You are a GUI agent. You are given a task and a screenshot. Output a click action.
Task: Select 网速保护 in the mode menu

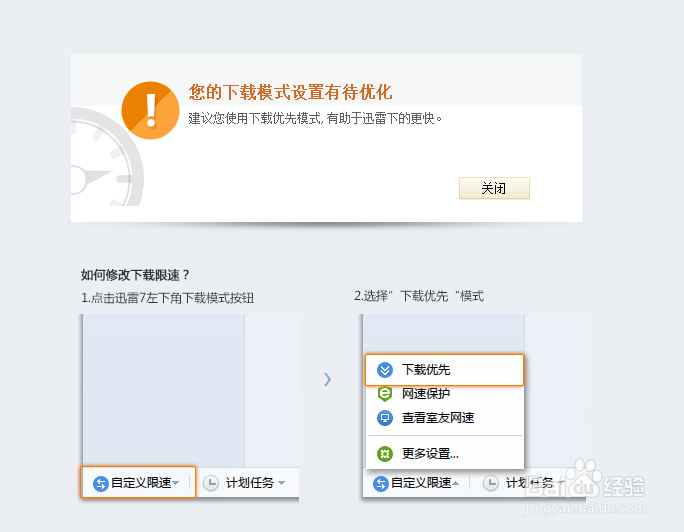click(444, 394)
